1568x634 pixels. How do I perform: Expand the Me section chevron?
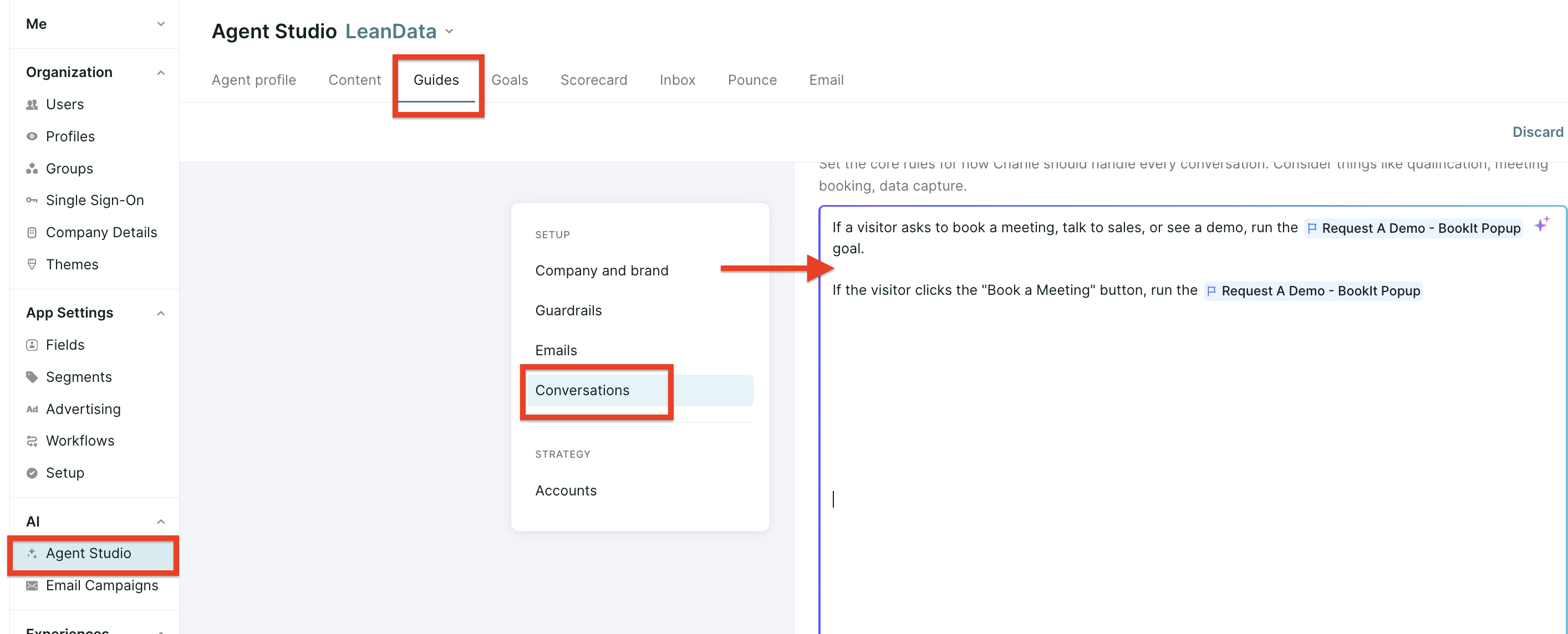pyautogui.click(x=161, y=24)
